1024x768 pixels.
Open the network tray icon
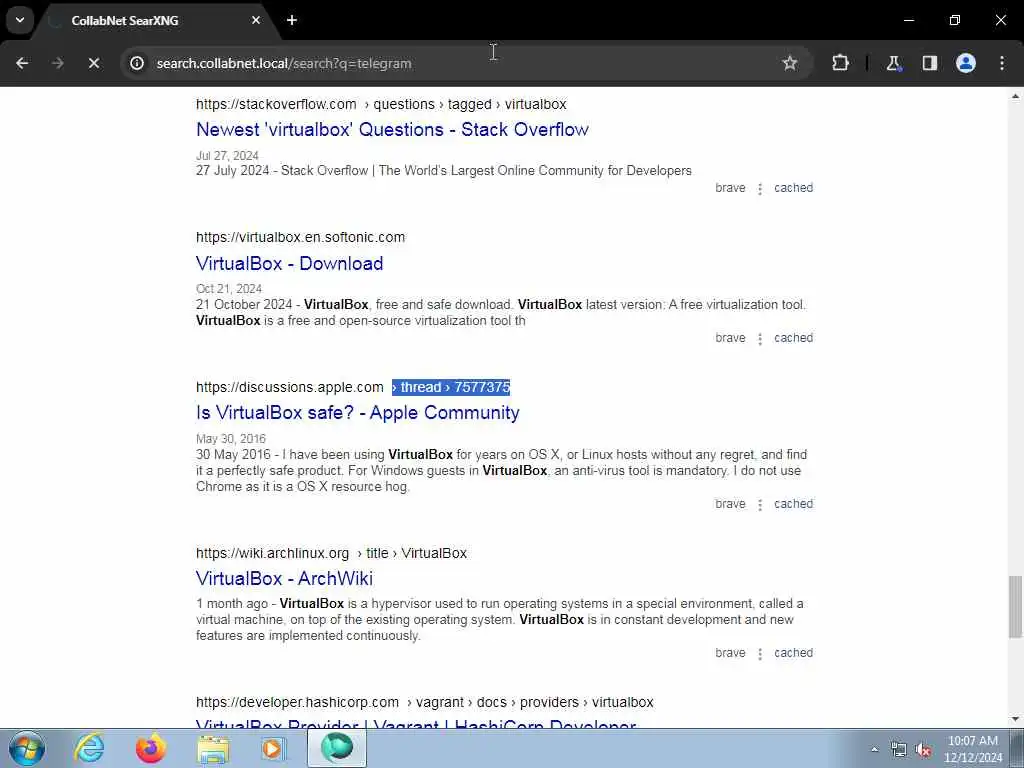(899, 749)
